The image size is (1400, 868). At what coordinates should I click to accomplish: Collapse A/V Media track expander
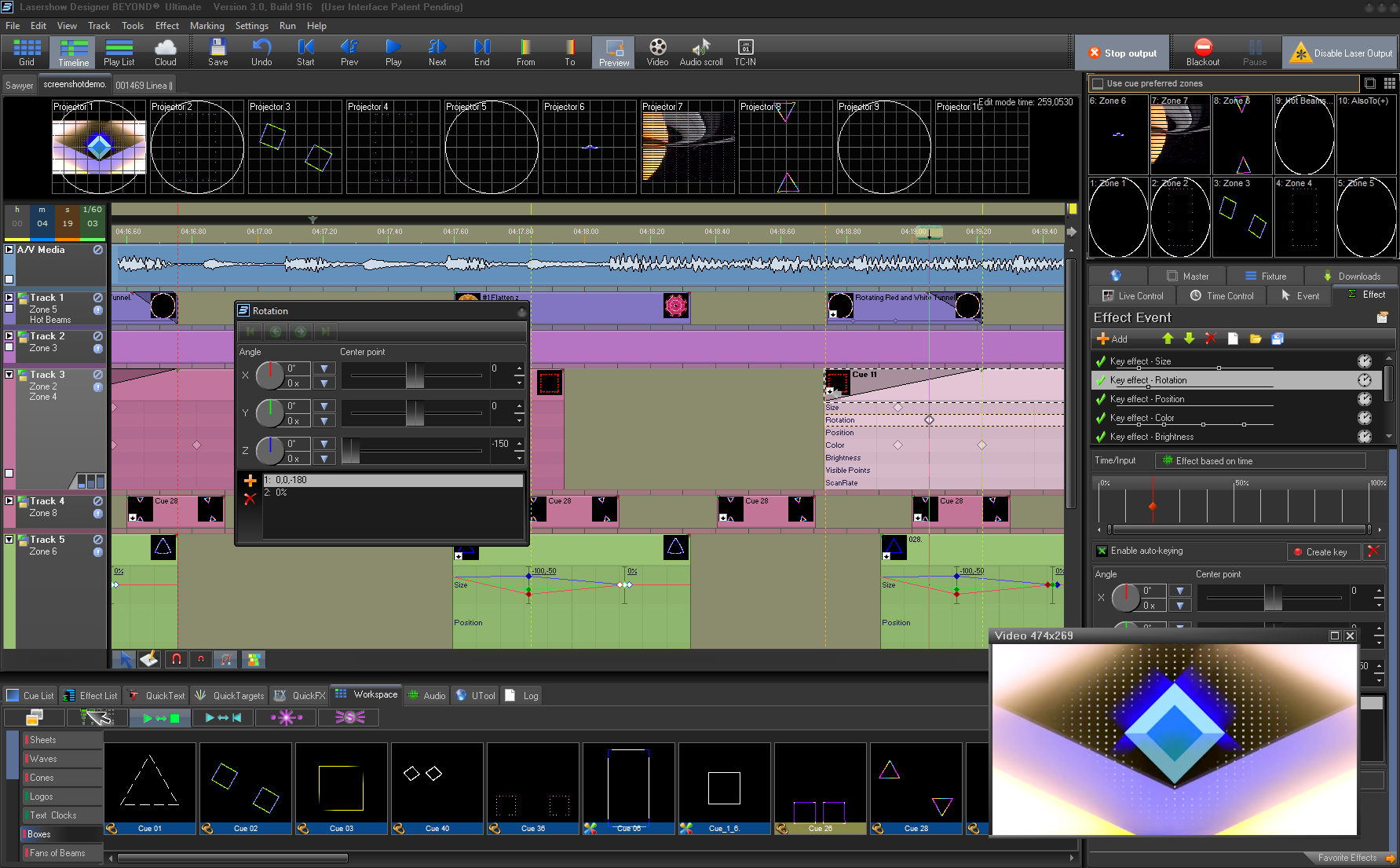(9, 250)
